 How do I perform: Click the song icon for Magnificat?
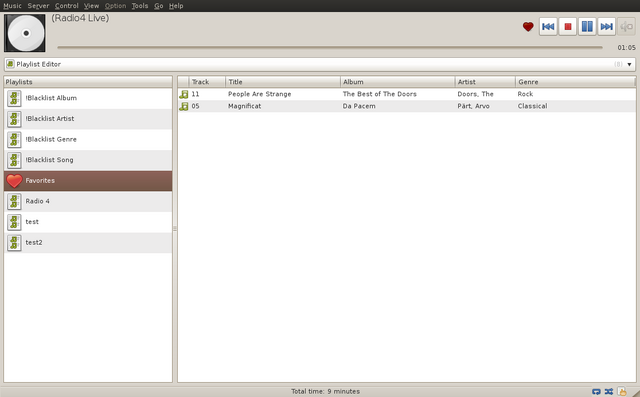pos(184,106)
